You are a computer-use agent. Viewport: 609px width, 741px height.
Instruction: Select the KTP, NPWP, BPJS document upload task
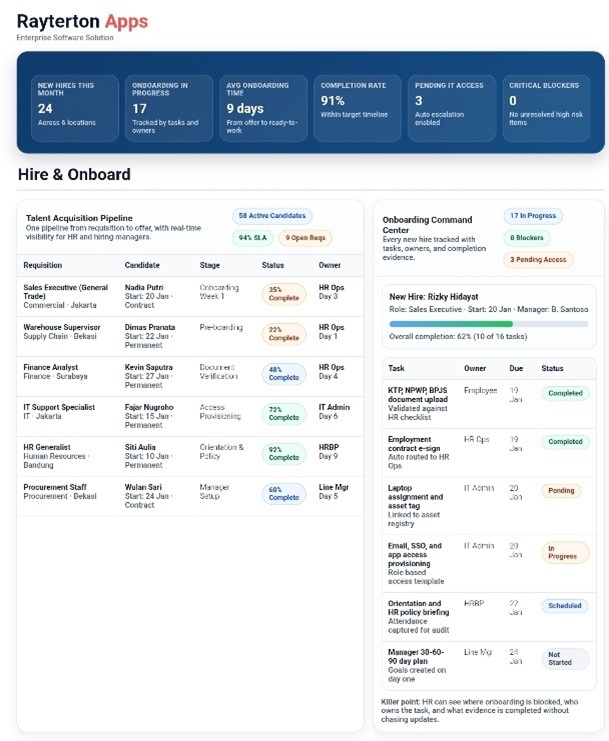(418, 395)
